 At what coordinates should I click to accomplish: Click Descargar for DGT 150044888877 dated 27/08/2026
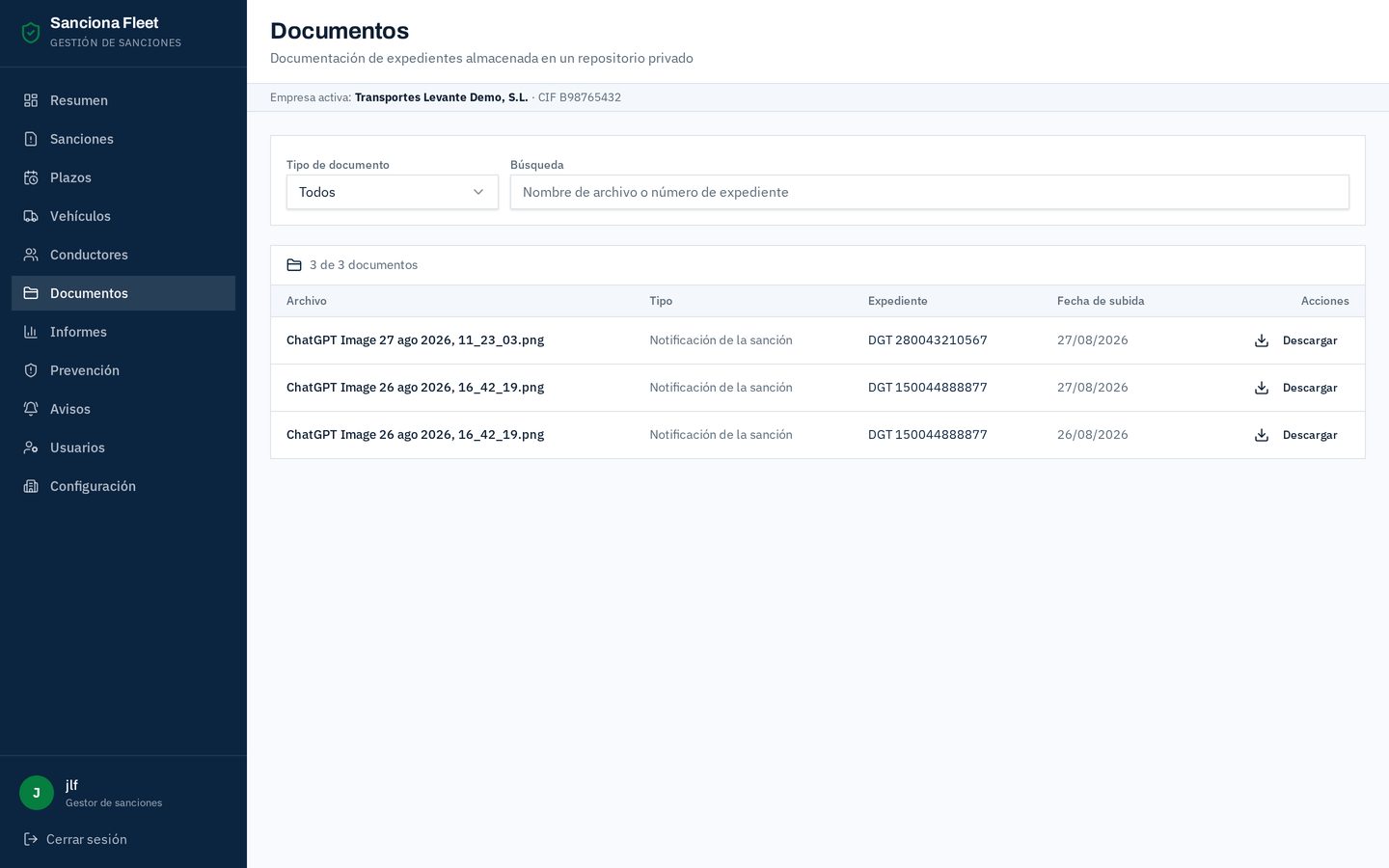pos(1295,388)
